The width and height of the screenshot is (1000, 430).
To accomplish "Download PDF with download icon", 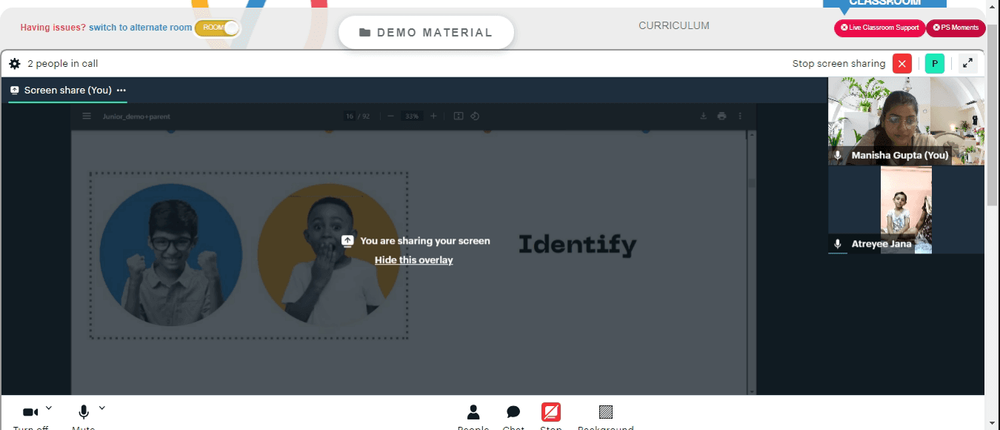I will point(703,116).
